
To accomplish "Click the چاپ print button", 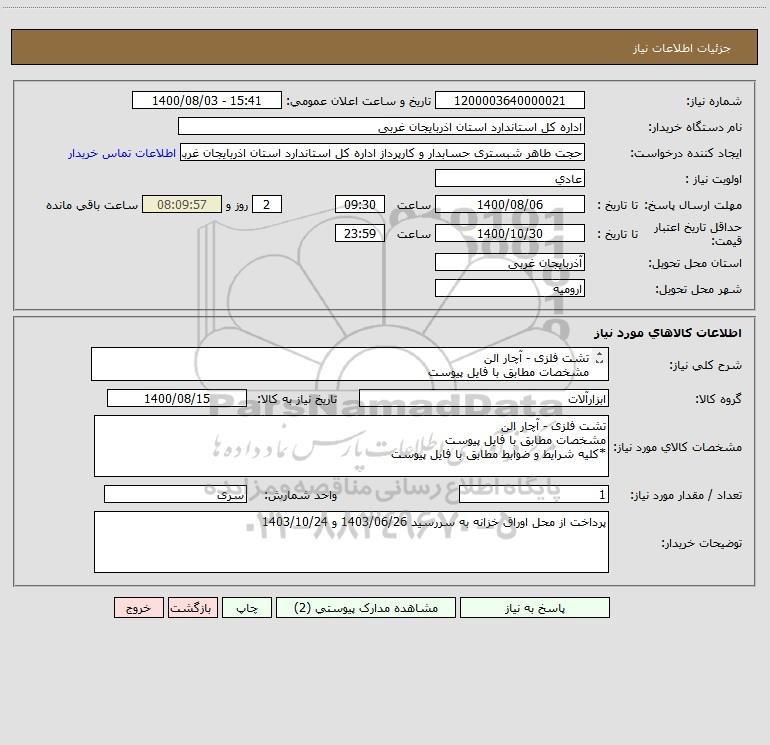I will tap(247, 607).
